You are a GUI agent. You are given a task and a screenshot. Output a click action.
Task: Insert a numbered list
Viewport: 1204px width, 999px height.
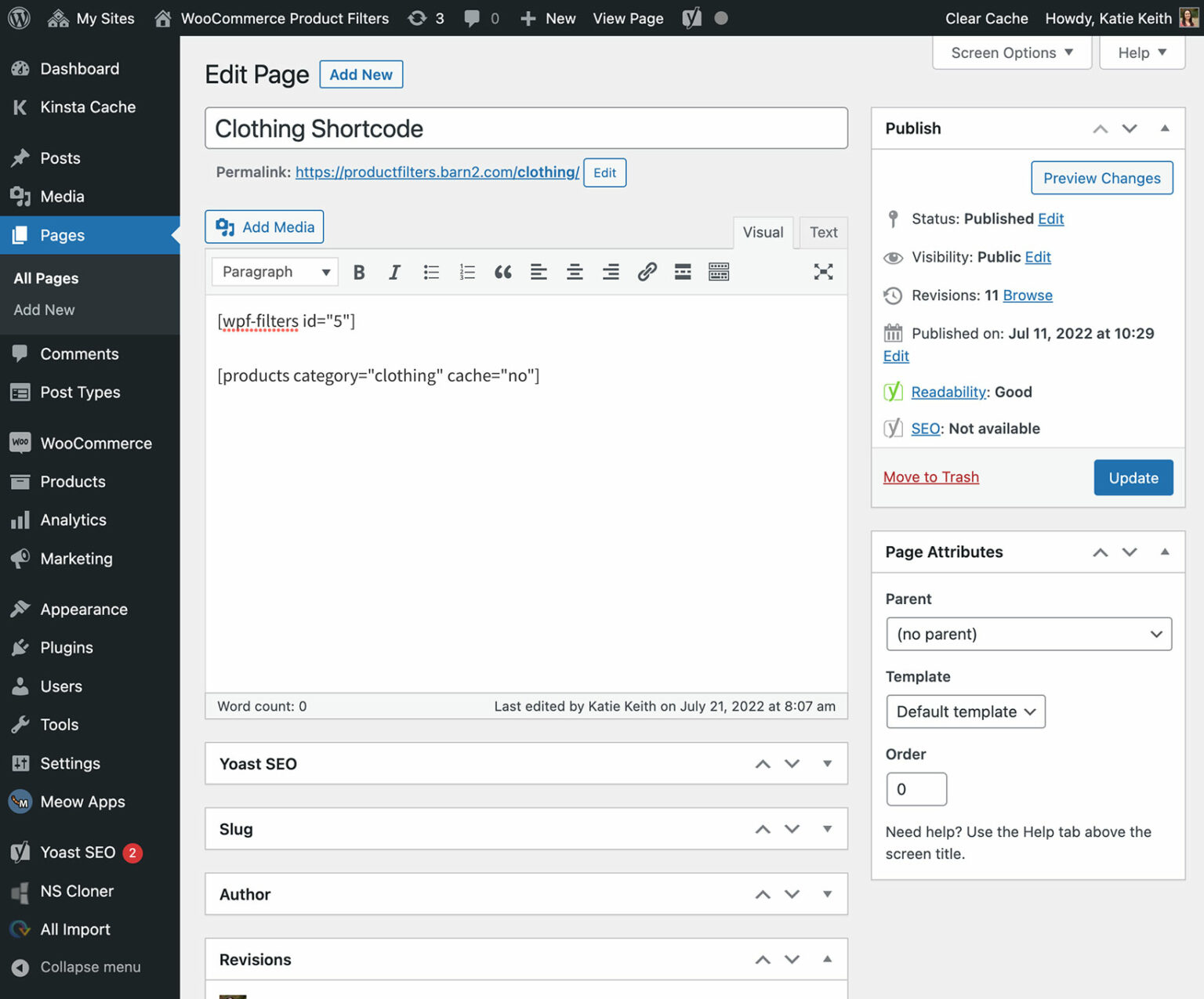coord(467,272)
